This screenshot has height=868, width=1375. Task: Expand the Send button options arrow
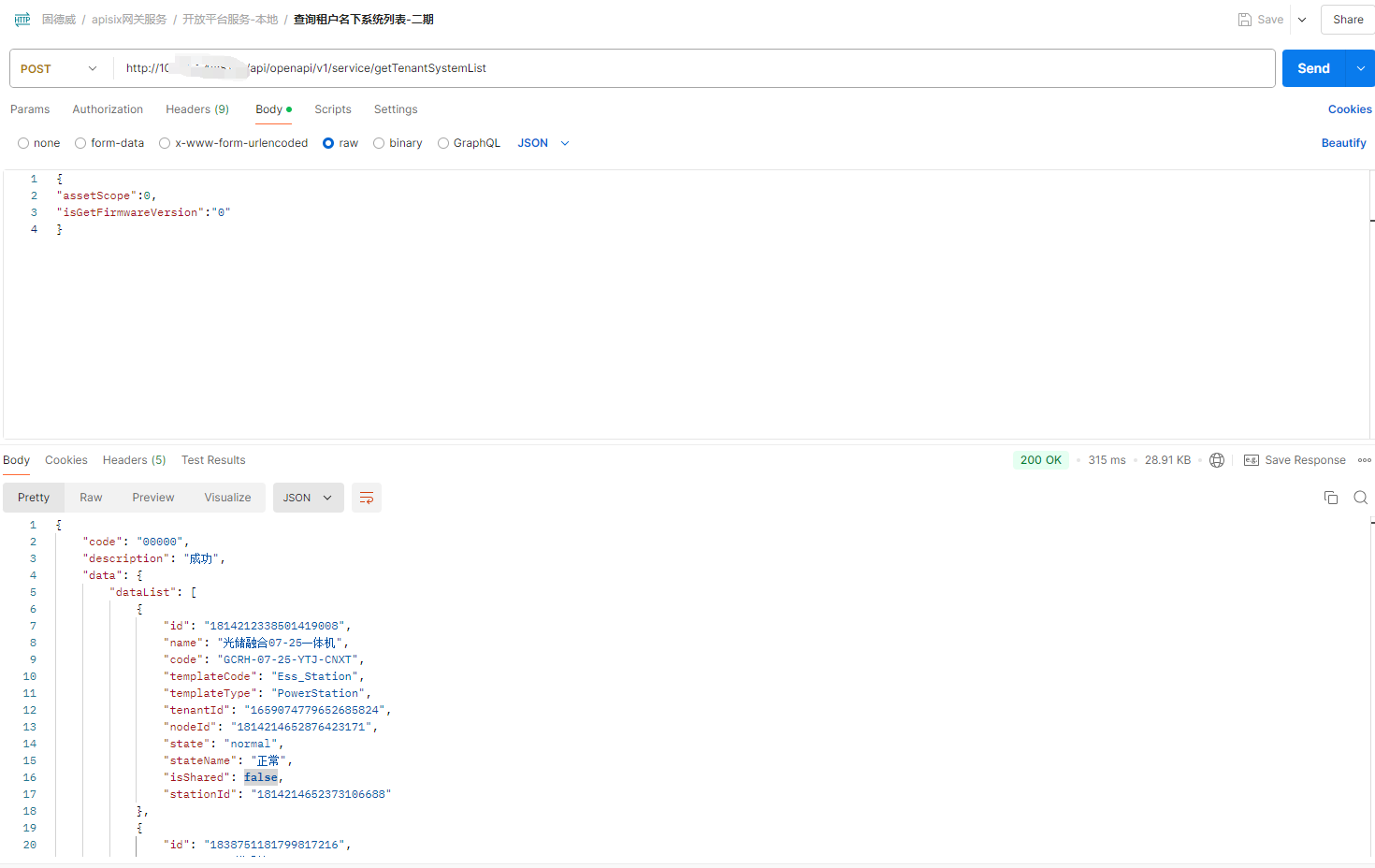(x=1360, y=68)
